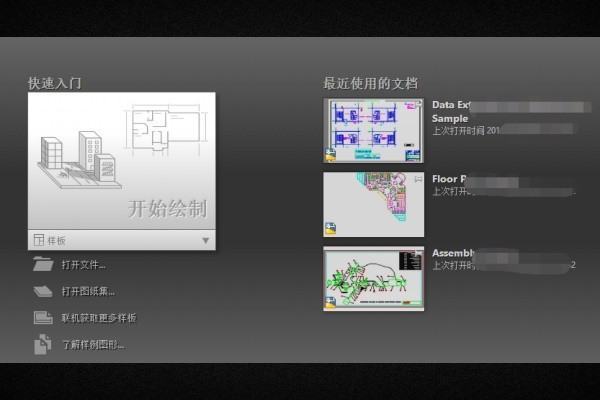
Task: Click the Floor Plan file name text
Action: tap(449, 179)
